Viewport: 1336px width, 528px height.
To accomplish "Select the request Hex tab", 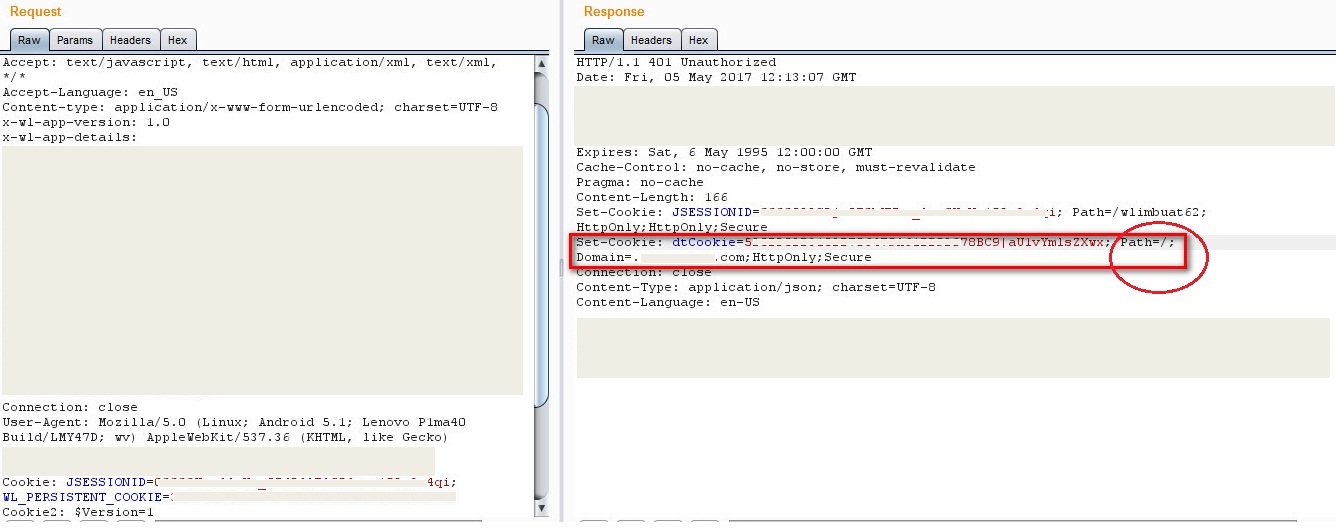I will [x=177, y=40].
